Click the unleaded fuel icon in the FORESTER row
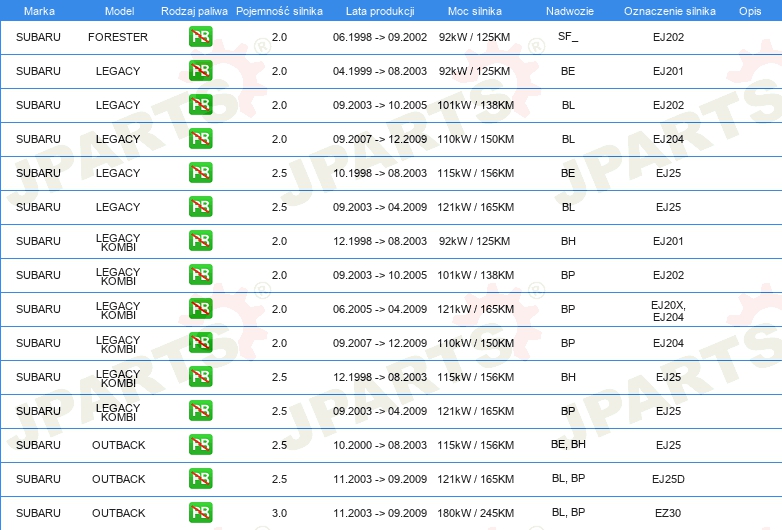This screenshot has width=782, height=530. coord(200,37)
